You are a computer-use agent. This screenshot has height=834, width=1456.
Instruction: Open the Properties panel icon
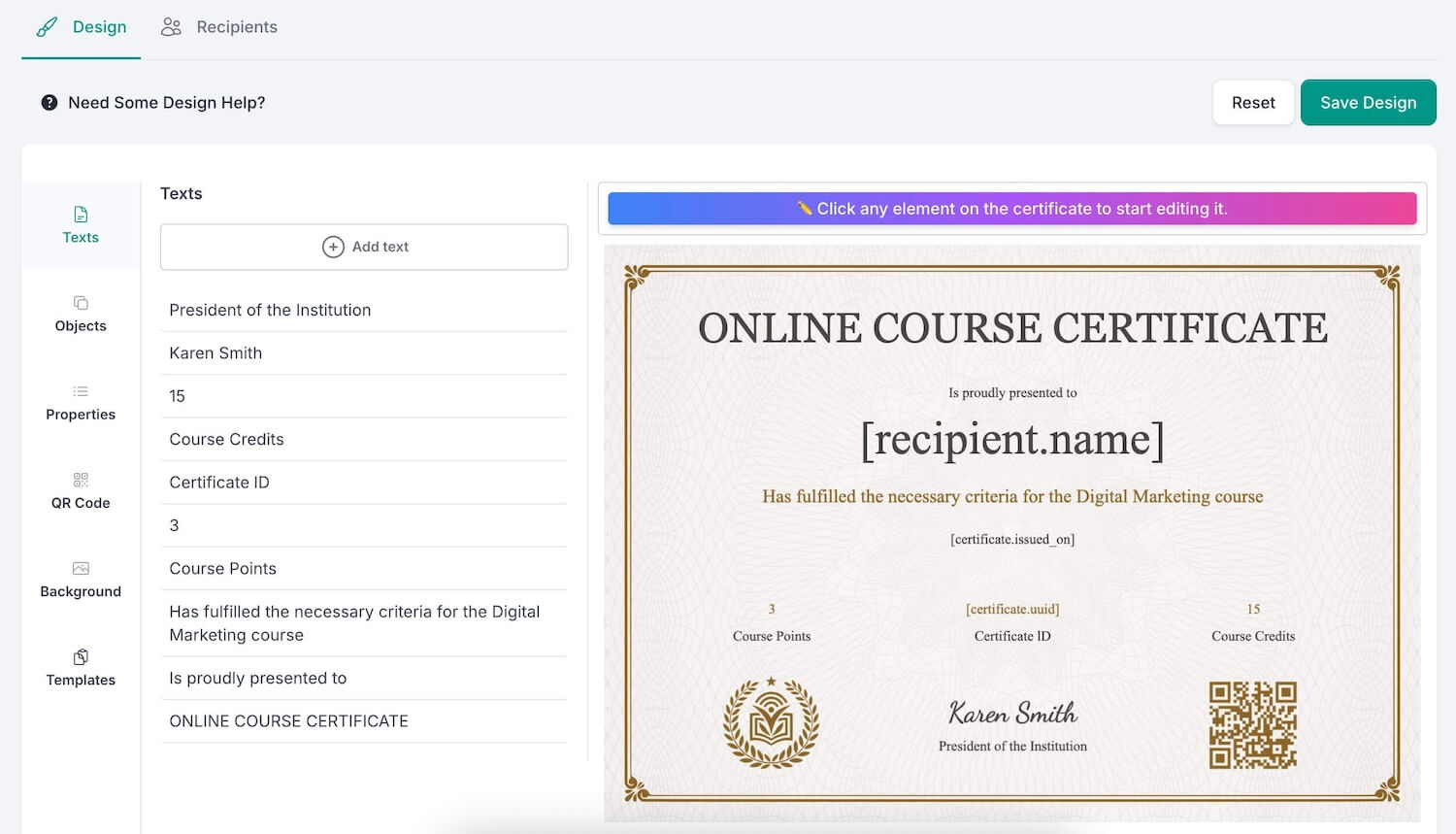[x=81, y=391]
